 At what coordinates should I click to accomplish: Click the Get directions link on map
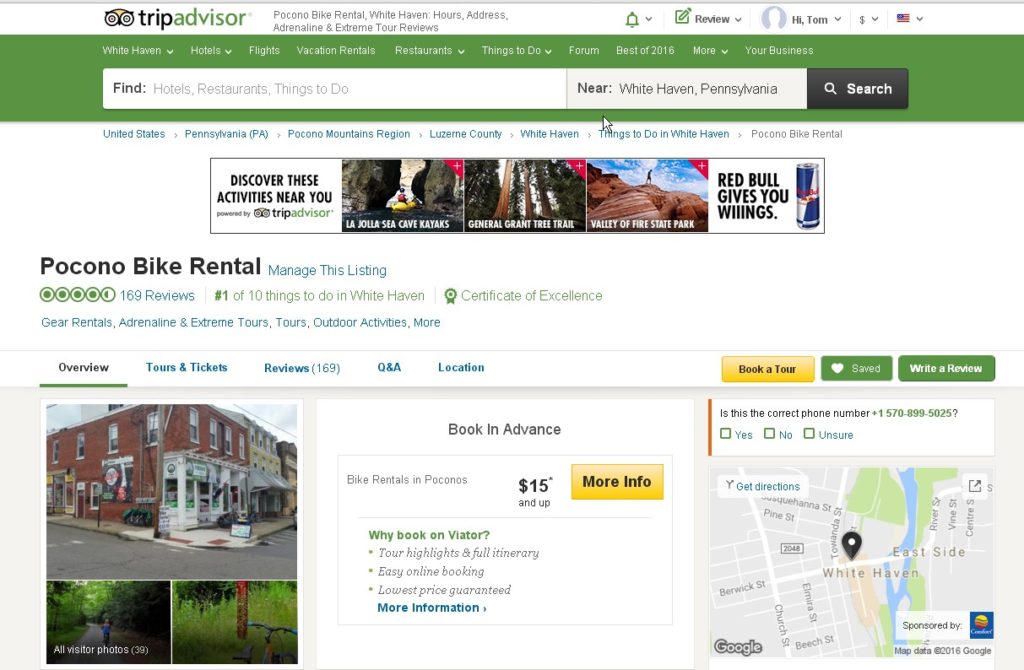pyautogui.click(x=767, y=487)
